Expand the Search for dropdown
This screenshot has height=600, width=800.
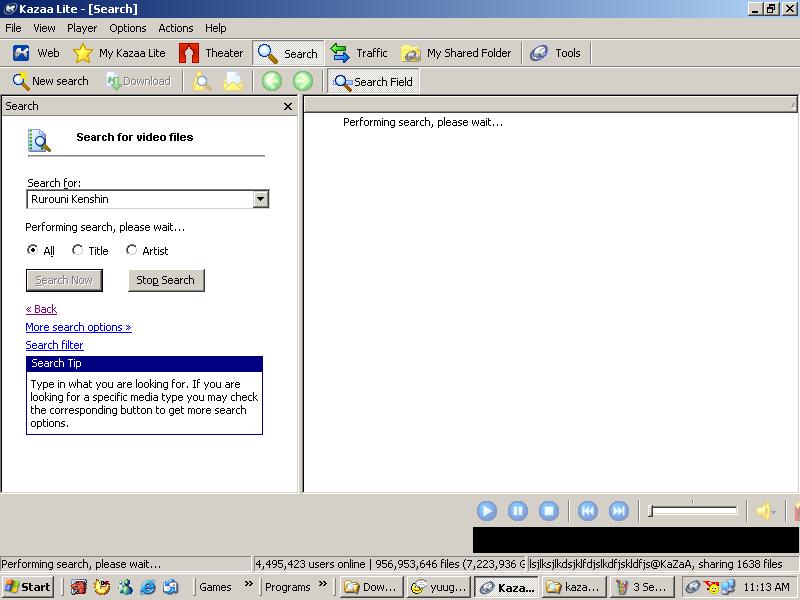[260, 199]
